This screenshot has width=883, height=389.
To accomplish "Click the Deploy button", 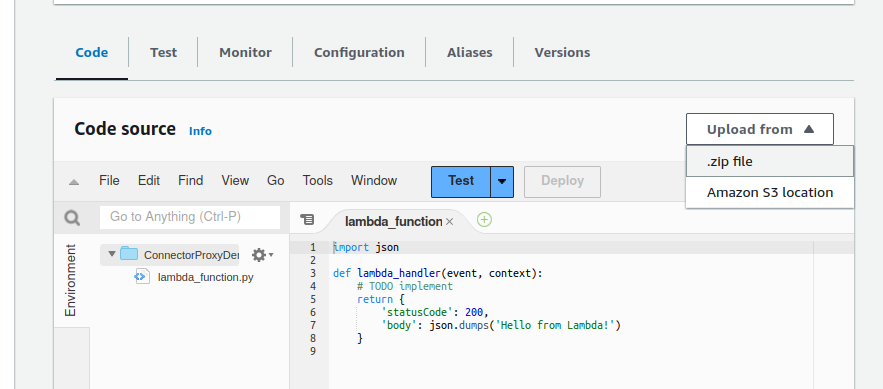I will (562, 182).
